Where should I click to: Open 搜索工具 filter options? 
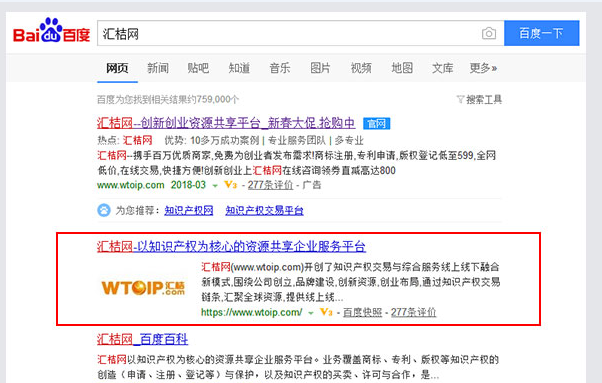tap(484, 100)
